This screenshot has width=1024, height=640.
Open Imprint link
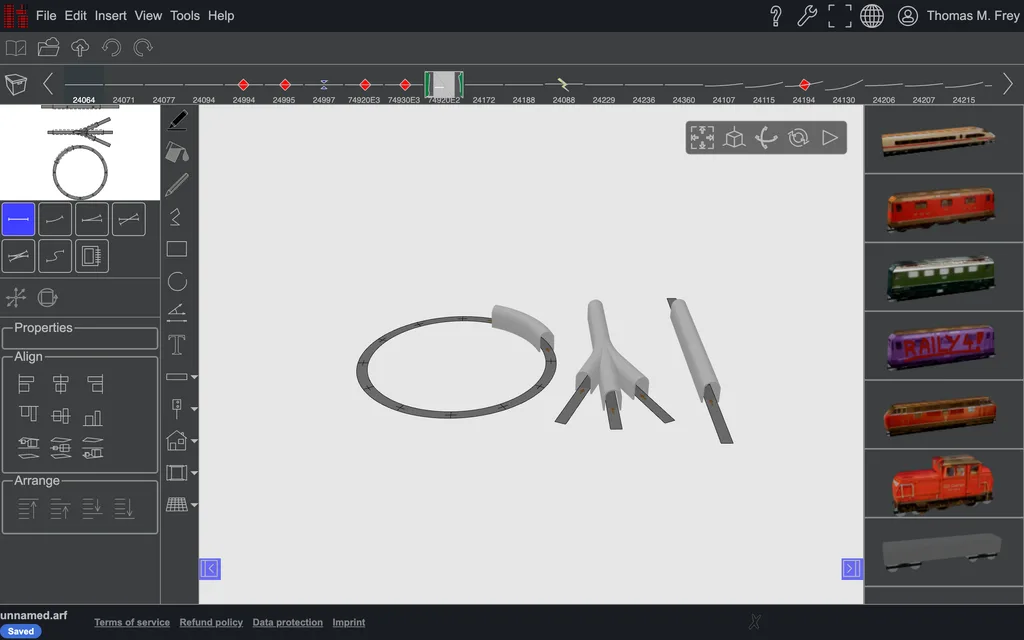point(349,622)
